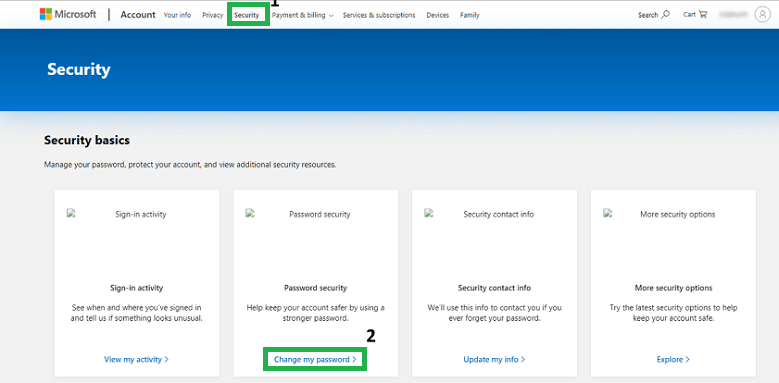Image resolution: width=779 pixels, height=383 pixels.
Task: Click 'See when and where you've signed in' text
Action: click(137, 313)
